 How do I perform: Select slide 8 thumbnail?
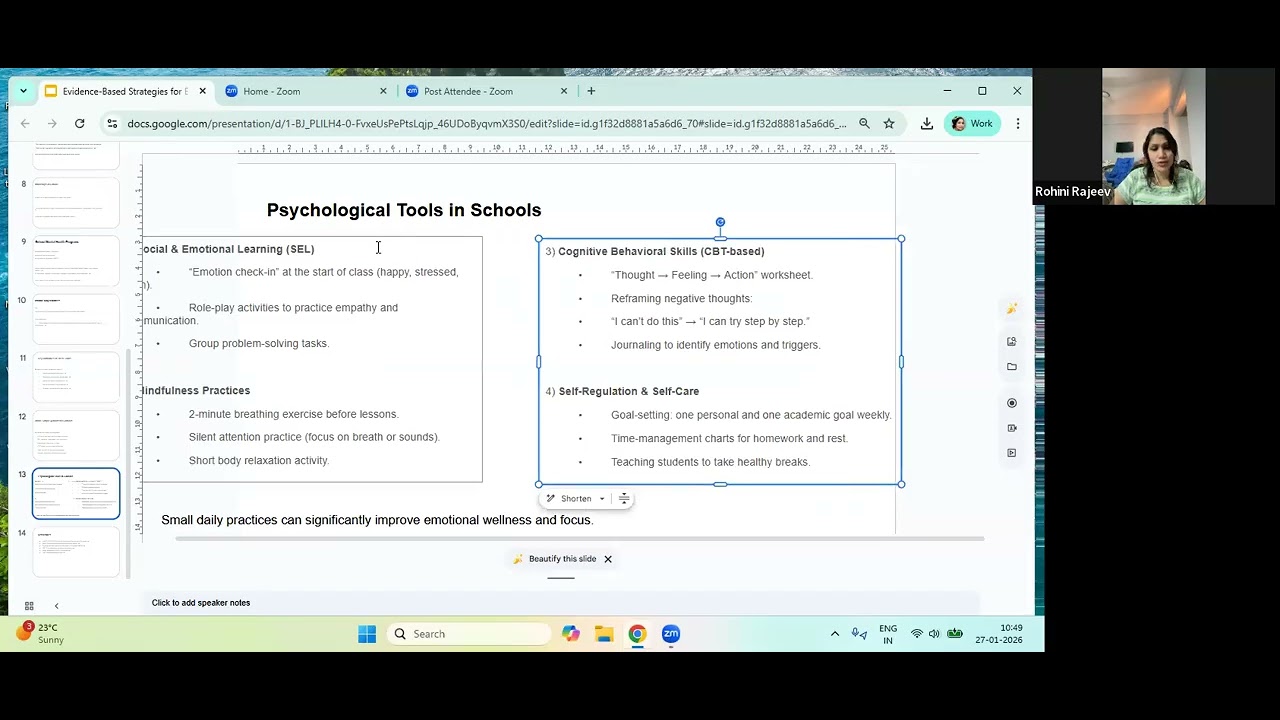[76, 202]
